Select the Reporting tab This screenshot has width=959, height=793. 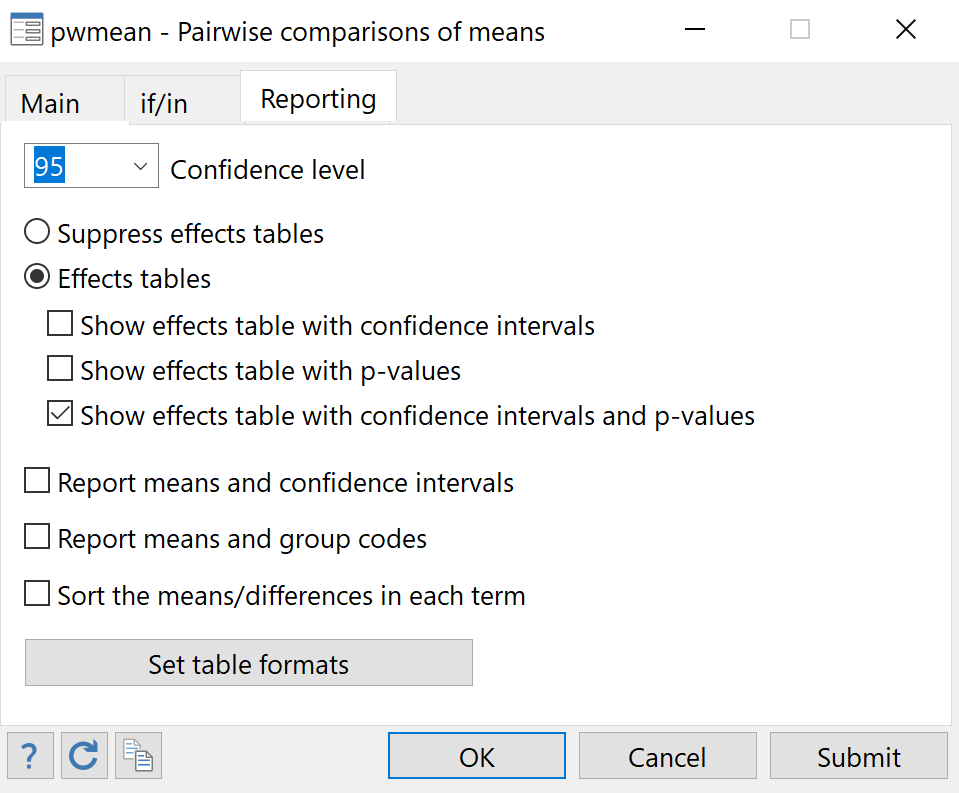[318, 98]
